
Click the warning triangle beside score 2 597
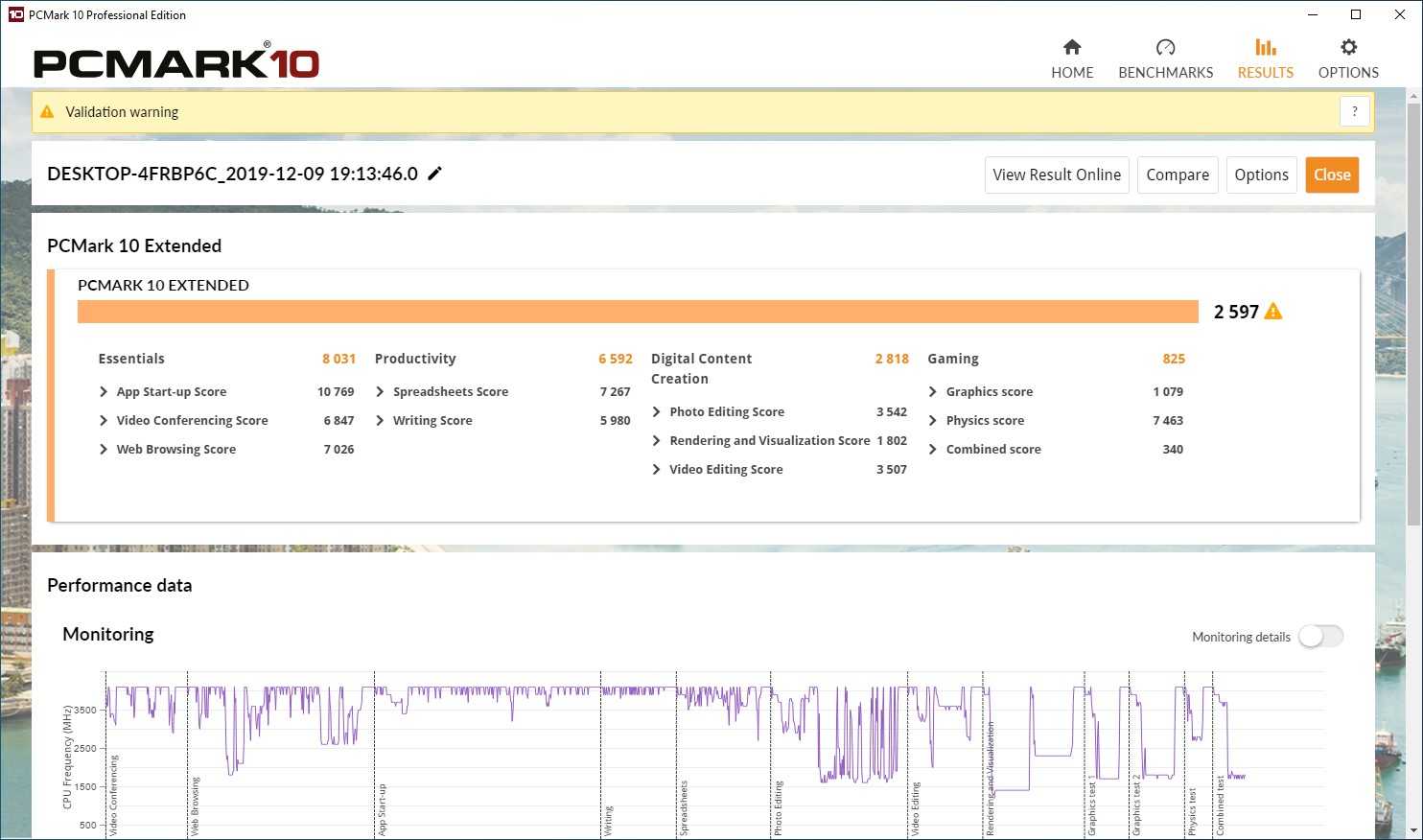point(1273,312)
